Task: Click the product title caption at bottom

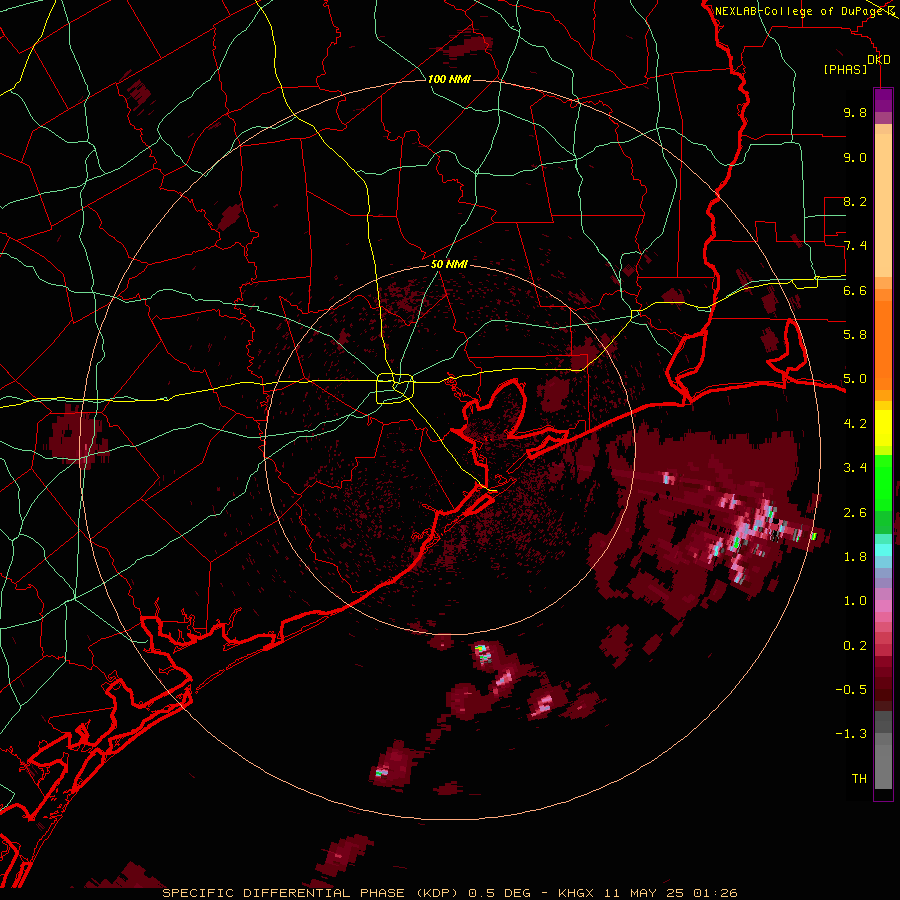Action: [449, 893]
